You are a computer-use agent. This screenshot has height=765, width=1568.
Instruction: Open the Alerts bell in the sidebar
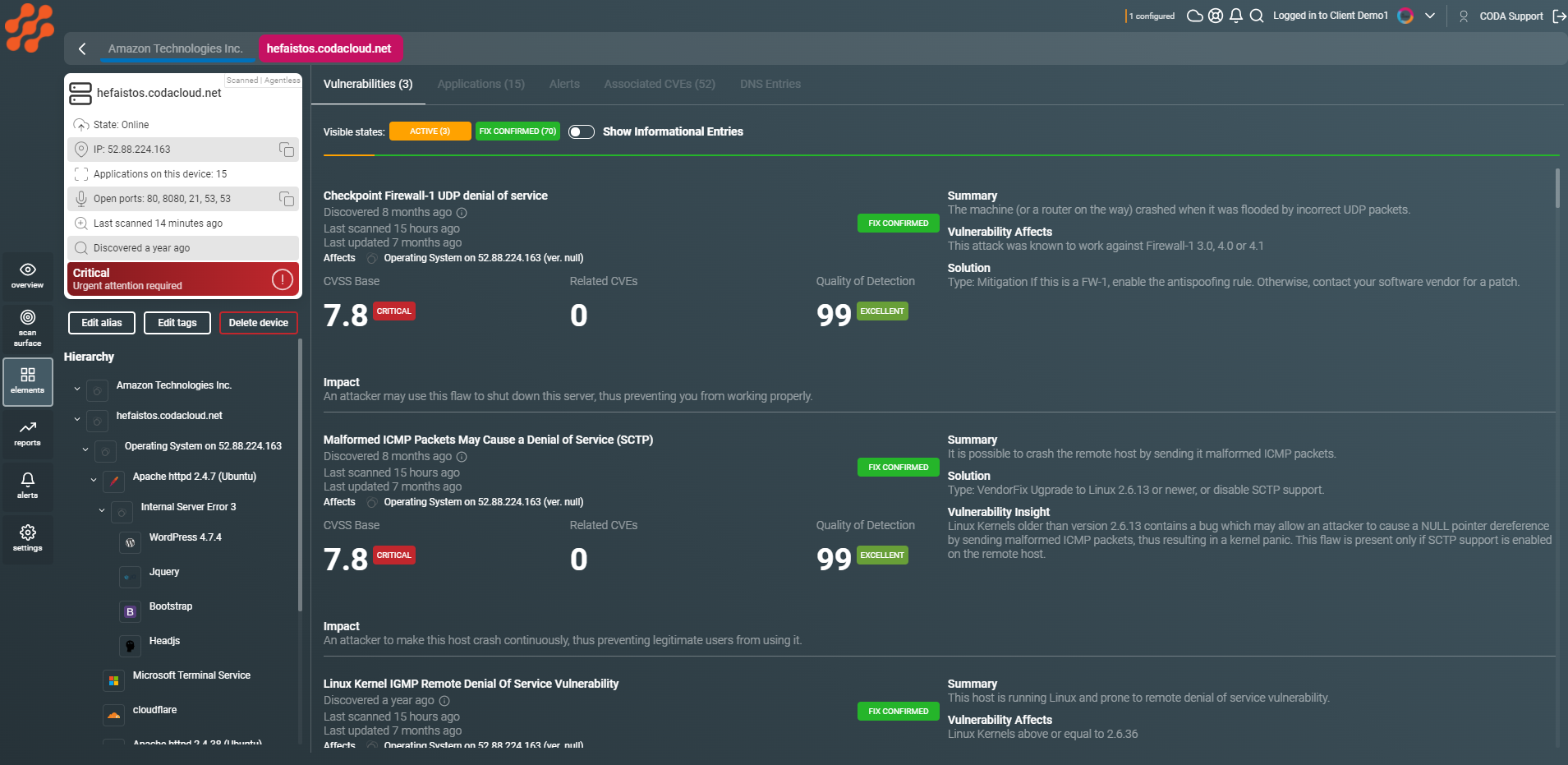pos(27,486)
